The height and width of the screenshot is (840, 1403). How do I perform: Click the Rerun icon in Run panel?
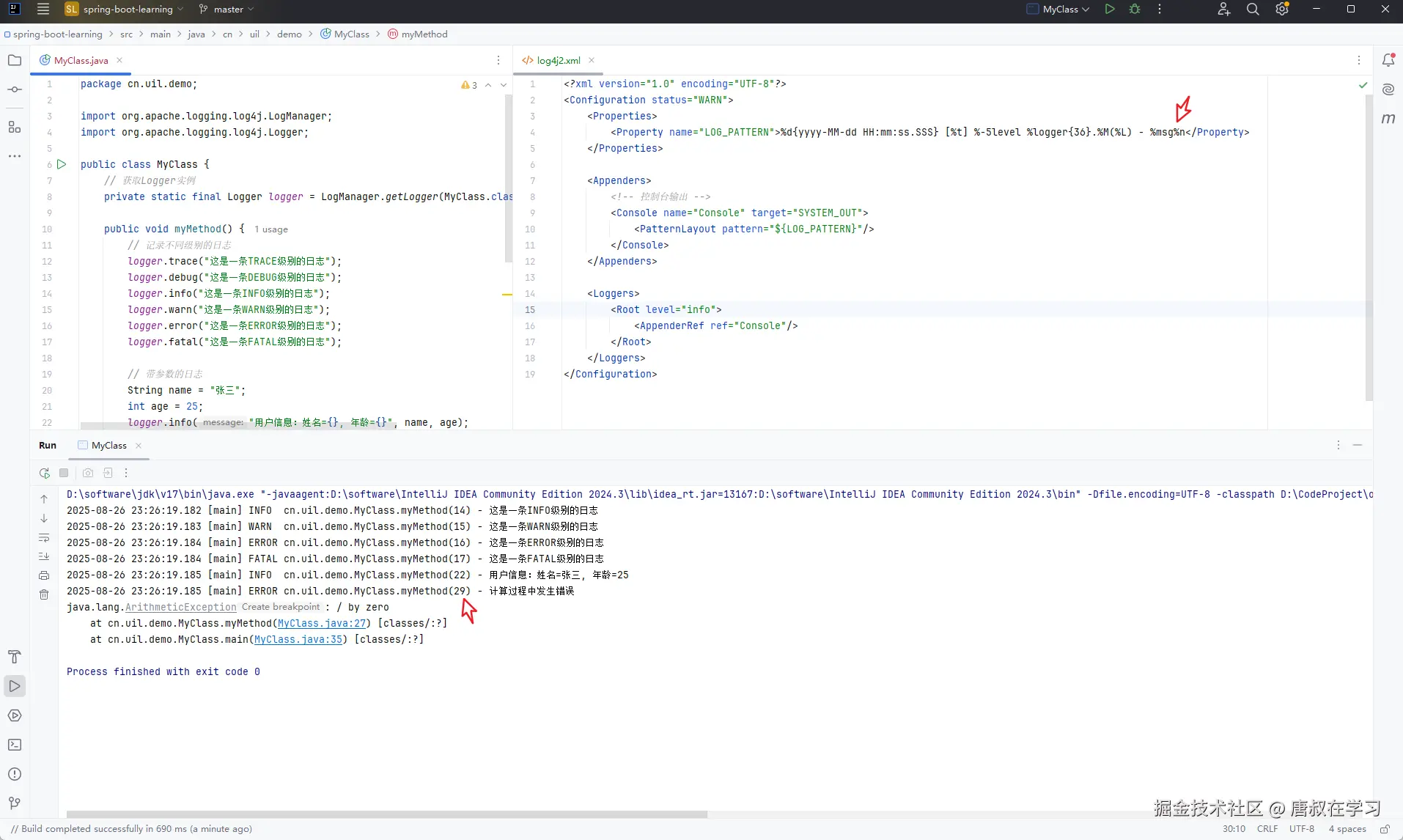click(x=45, y=473)
